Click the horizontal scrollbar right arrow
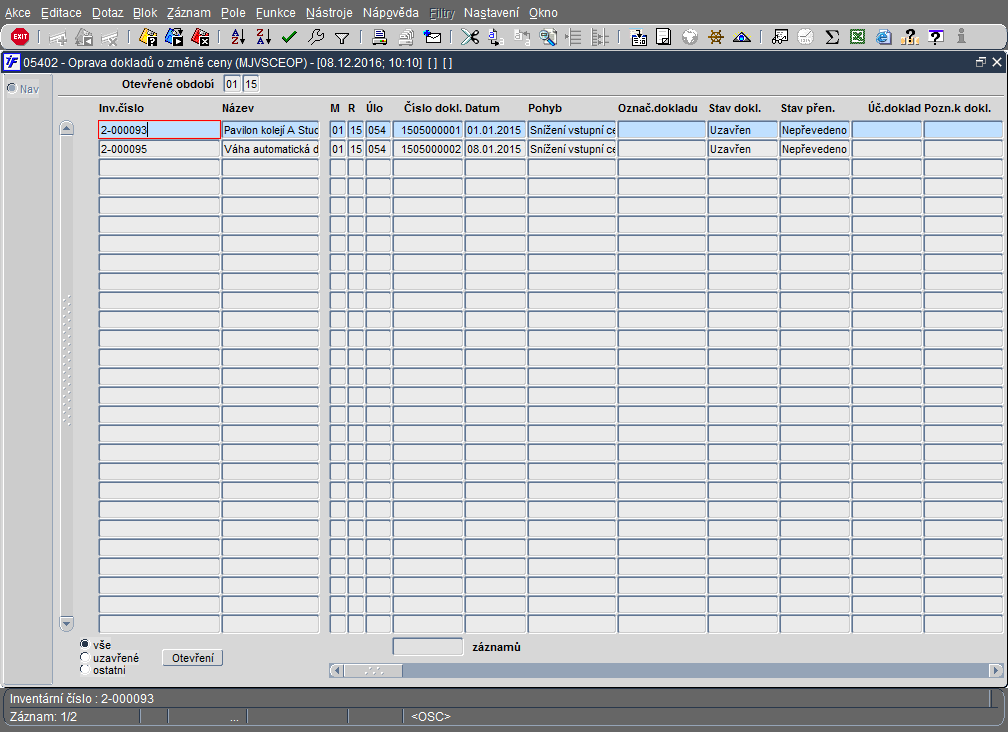The height and width of the screenshot is (732, 1008). [996, 670]
